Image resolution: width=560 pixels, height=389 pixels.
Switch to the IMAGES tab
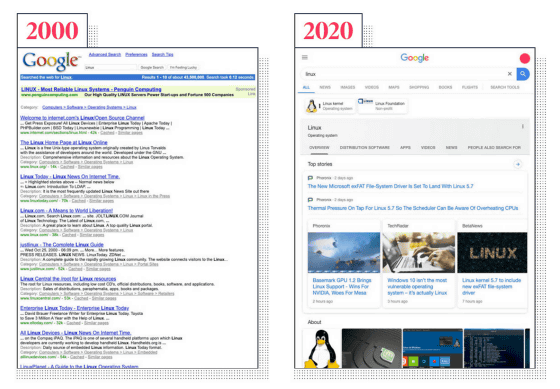[x=348, y=87]
